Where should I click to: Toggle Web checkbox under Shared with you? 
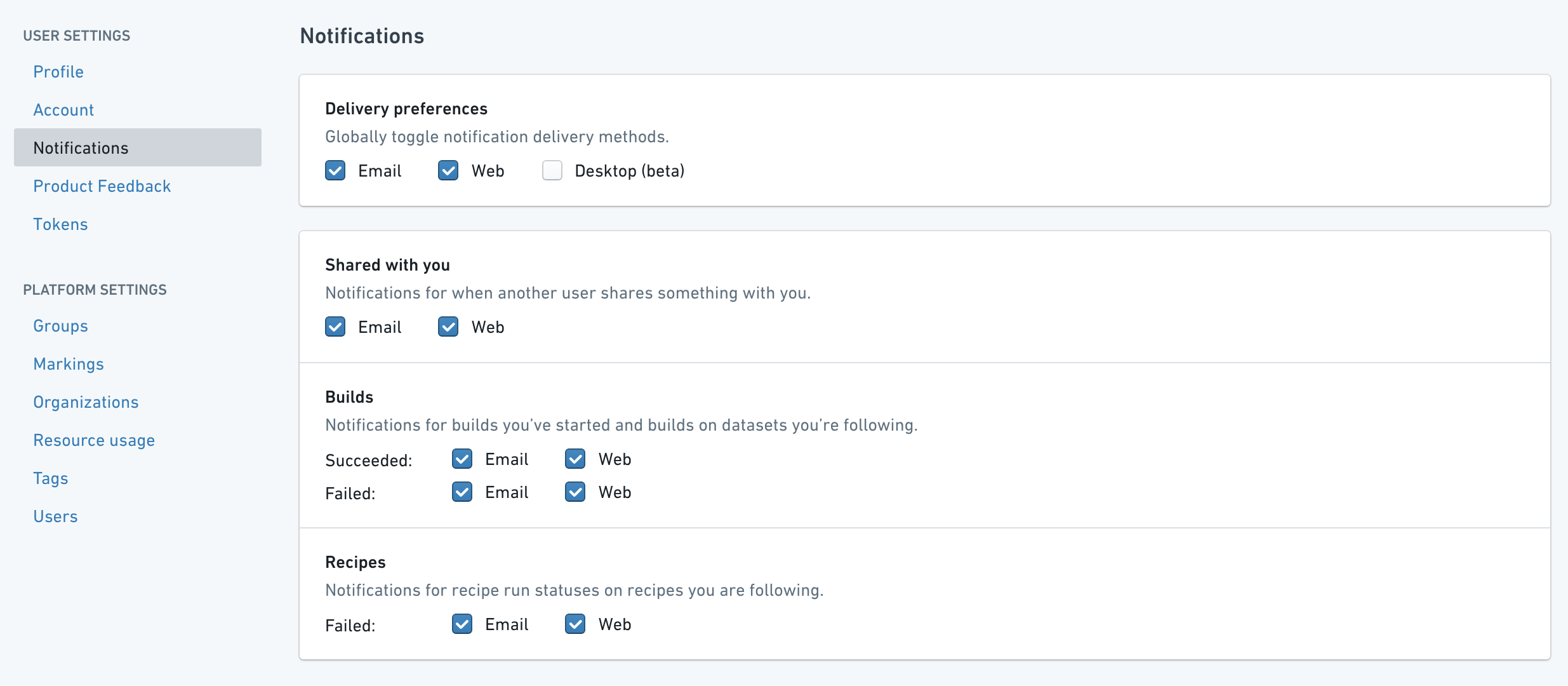coord(448,327)
